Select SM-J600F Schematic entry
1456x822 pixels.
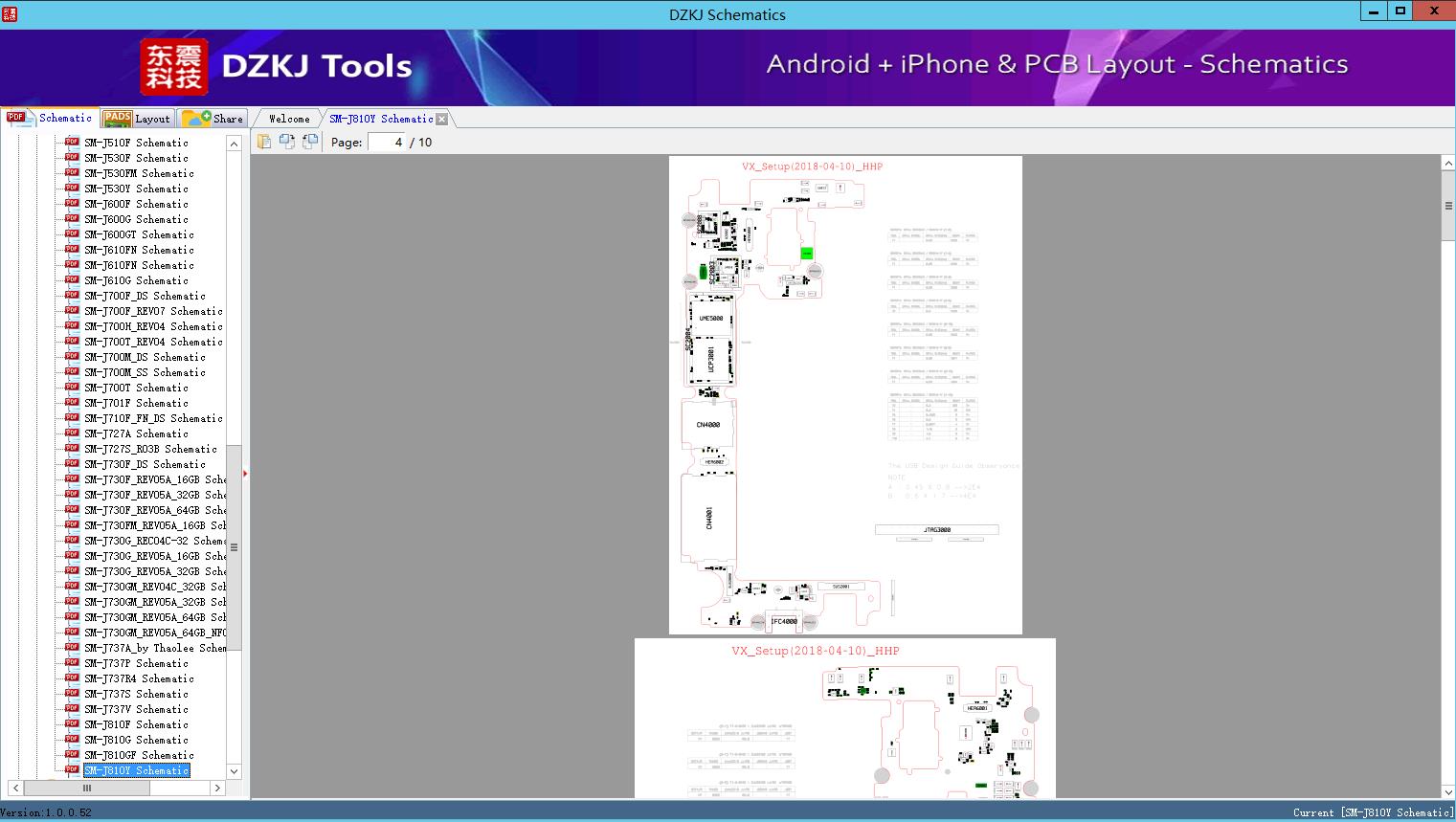136,204
